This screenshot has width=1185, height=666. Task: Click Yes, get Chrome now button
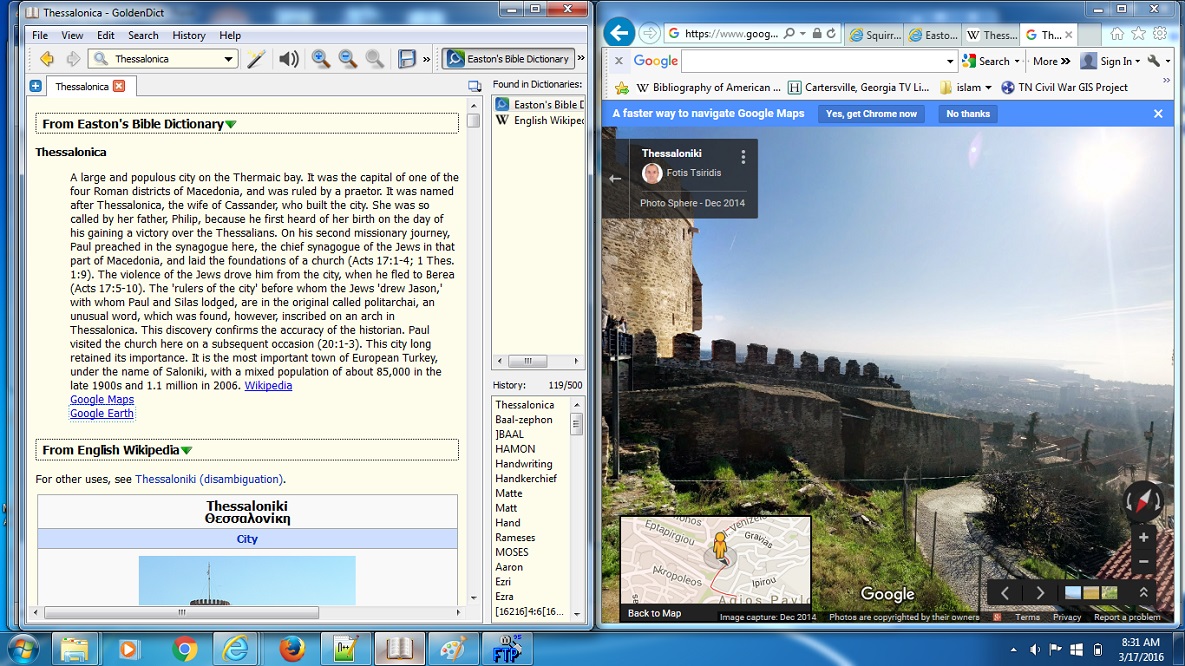click(x=871, y=114)
